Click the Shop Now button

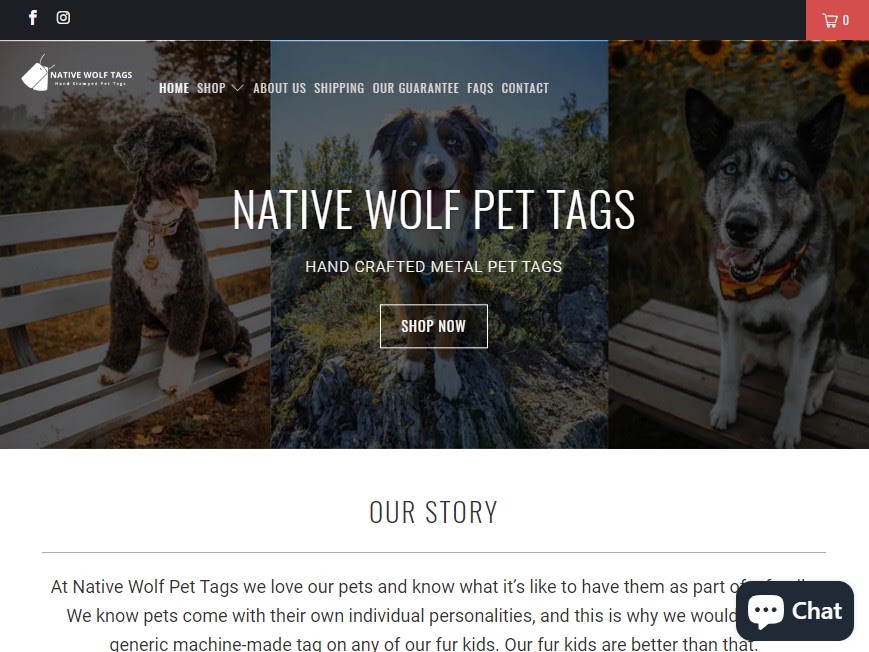click(x=434, y=326)
